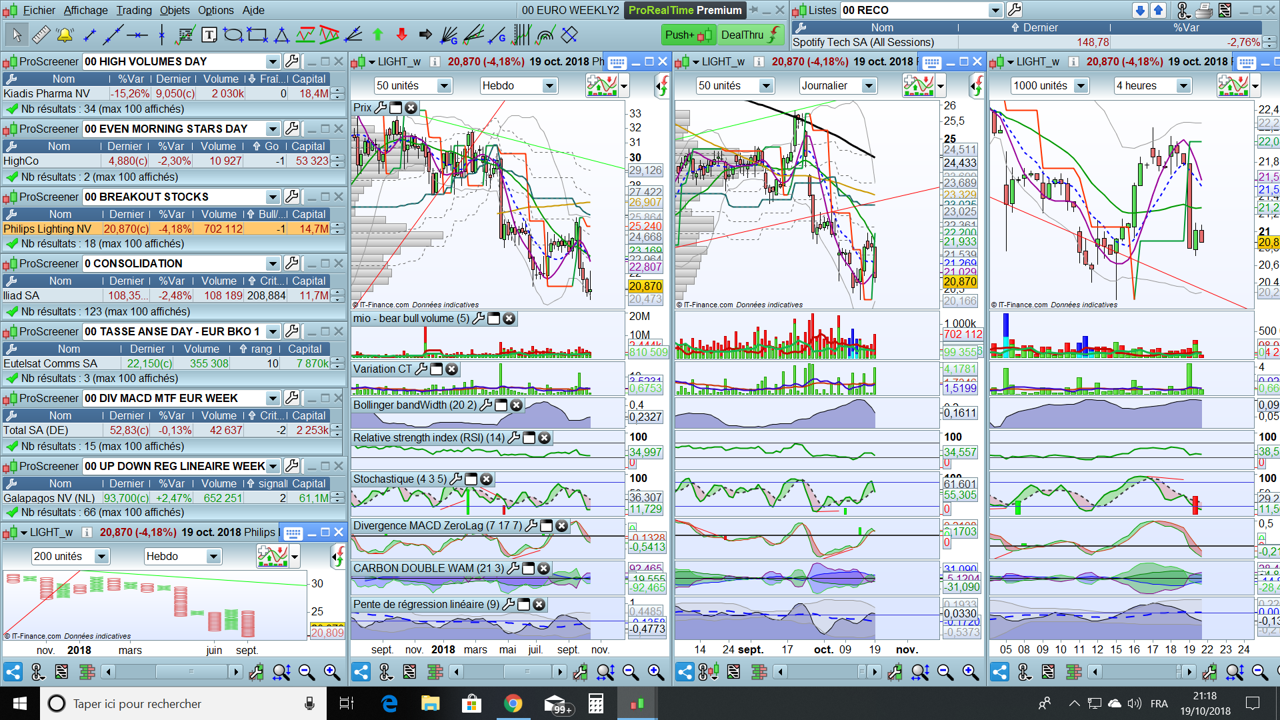Click the DealThru button
The image size is (1280, 720).
[x=749, y=35]
